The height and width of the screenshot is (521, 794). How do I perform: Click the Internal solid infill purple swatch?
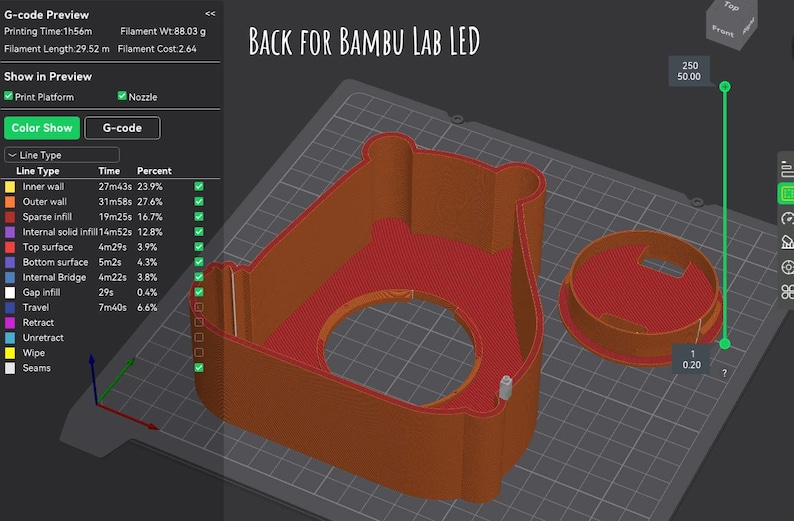tap(10, 232)
